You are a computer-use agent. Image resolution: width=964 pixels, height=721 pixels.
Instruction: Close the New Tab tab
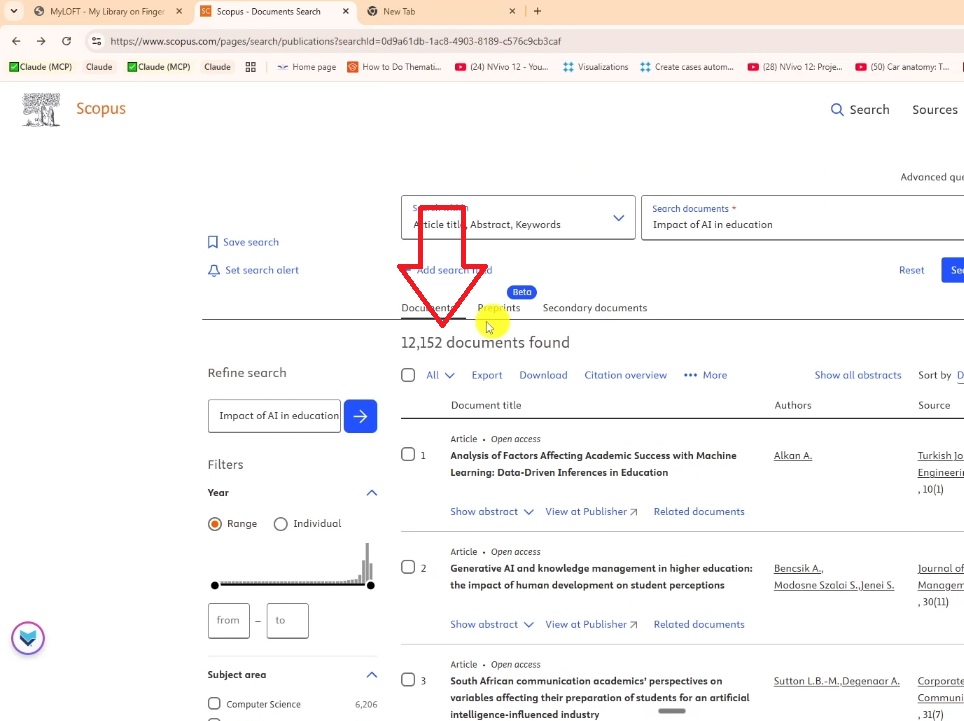[513, 11]
